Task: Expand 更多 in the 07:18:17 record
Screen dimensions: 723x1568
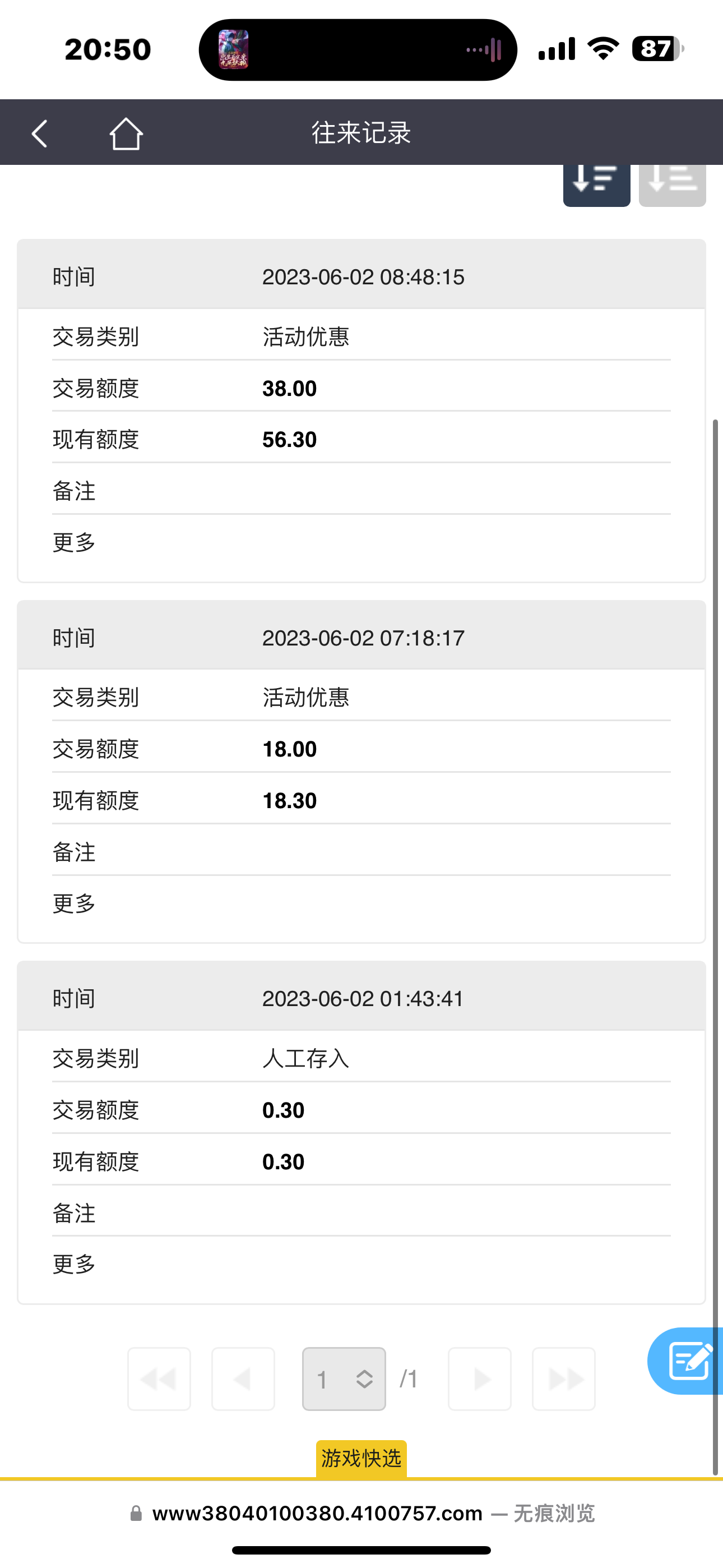Action: pyautogui.click(x=74, y=903)
